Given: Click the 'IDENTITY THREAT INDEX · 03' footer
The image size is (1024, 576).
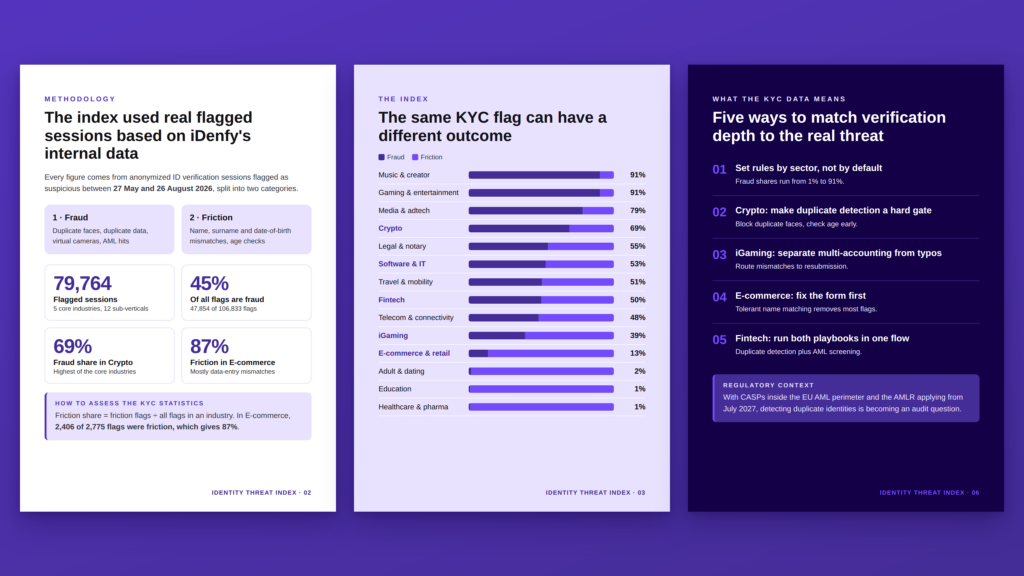Looking at the screenshot, I should click(595, 493).
